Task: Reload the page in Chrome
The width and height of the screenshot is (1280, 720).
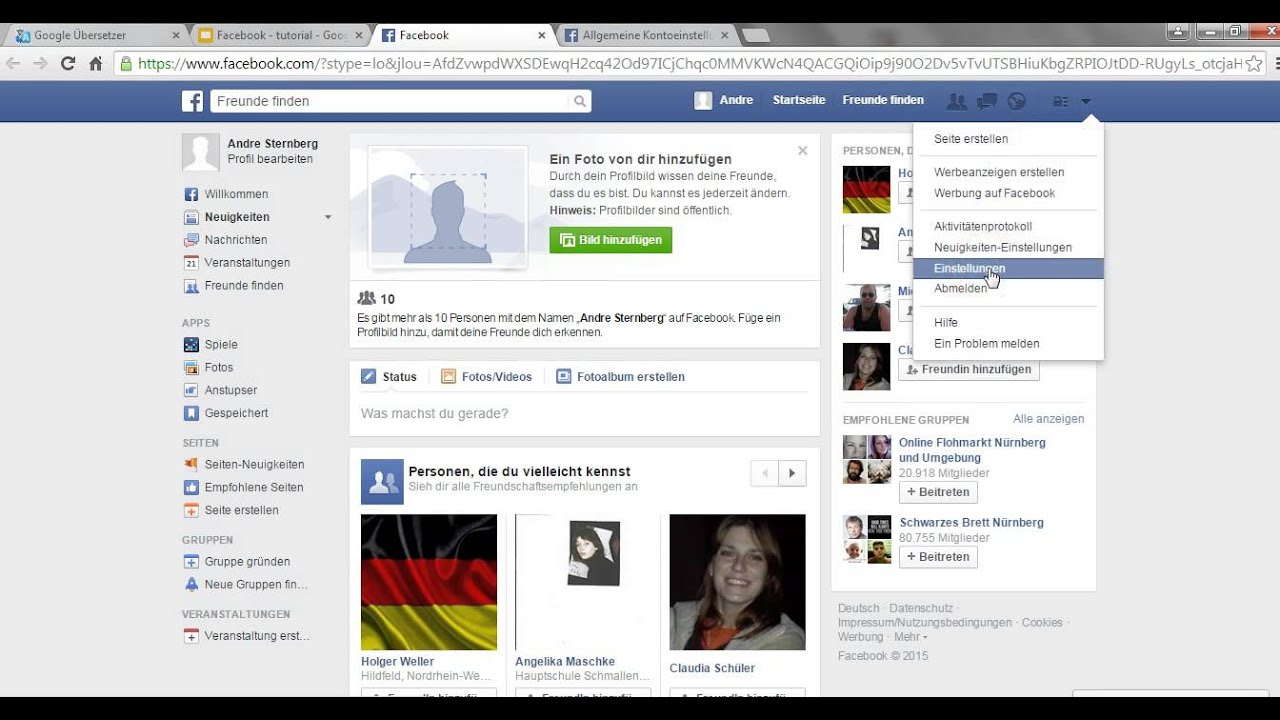Action: tap(68, 63)
